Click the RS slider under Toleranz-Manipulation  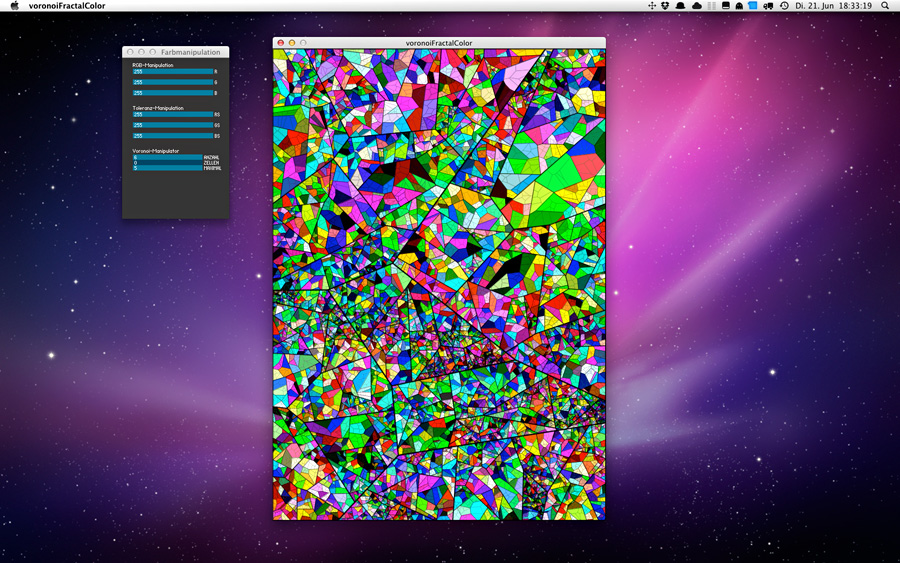click(172, 114)
